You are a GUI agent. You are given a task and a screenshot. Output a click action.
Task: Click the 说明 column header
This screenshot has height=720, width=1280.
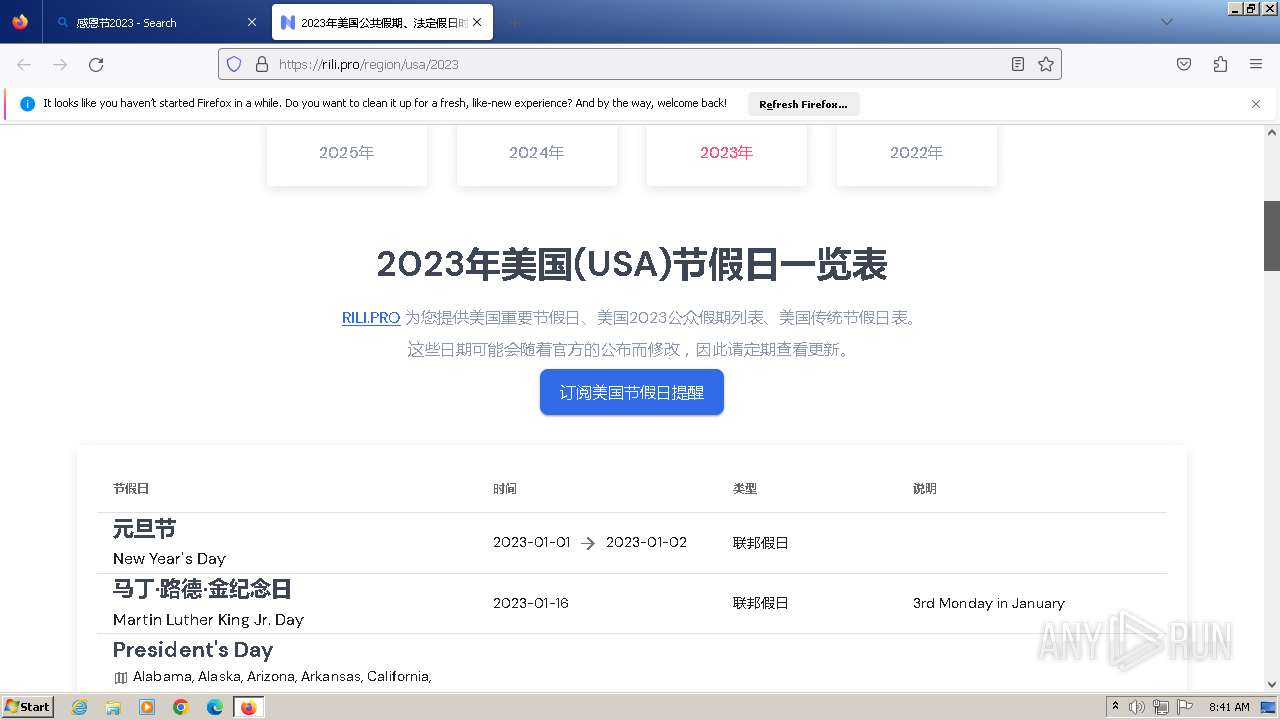coord(925,489)
